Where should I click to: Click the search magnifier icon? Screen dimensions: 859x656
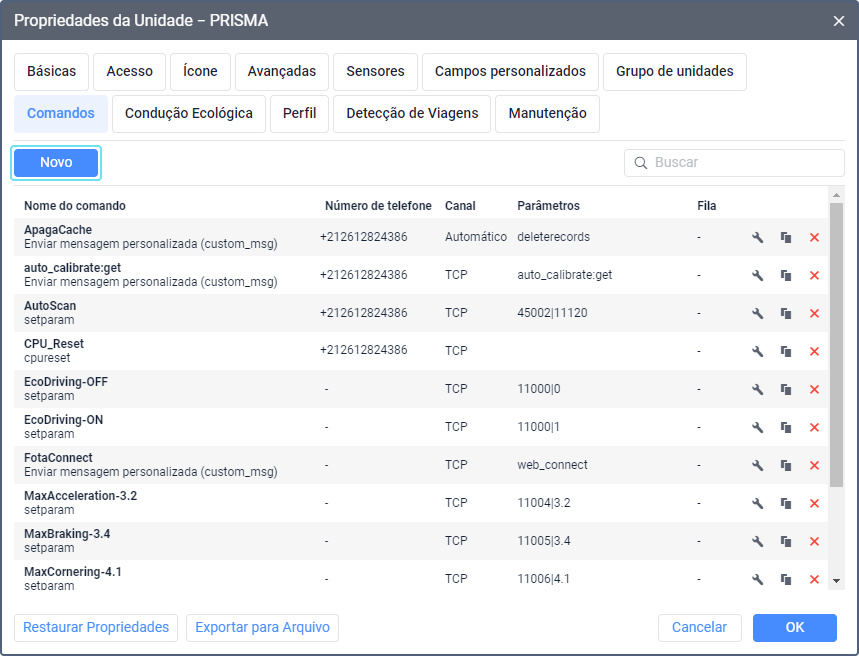tap(641, 163)
